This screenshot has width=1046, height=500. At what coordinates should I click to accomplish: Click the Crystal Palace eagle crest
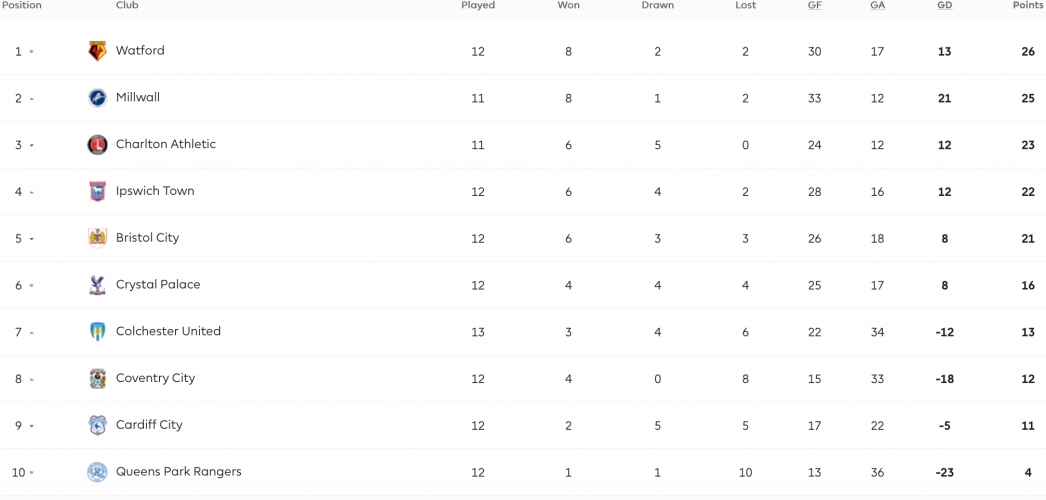[97, 285]
